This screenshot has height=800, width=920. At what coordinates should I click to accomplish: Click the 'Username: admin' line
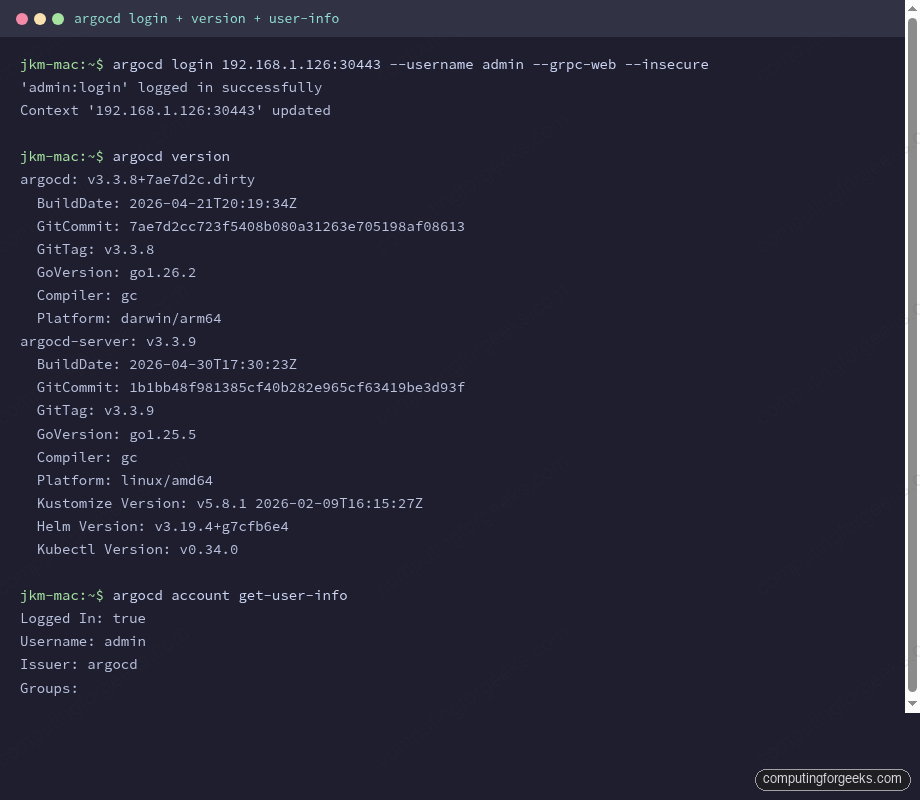point(83,642)
